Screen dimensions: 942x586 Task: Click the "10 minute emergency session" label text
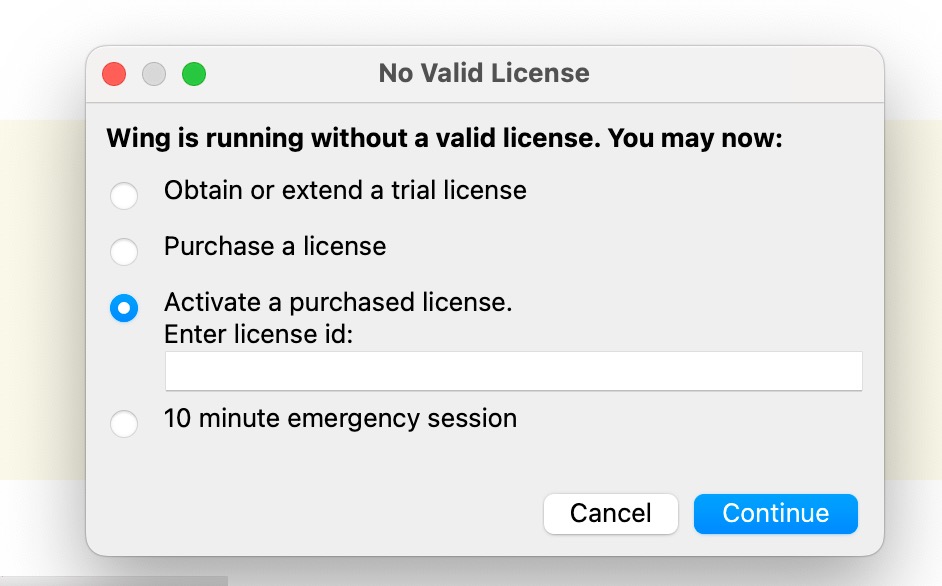340,418
